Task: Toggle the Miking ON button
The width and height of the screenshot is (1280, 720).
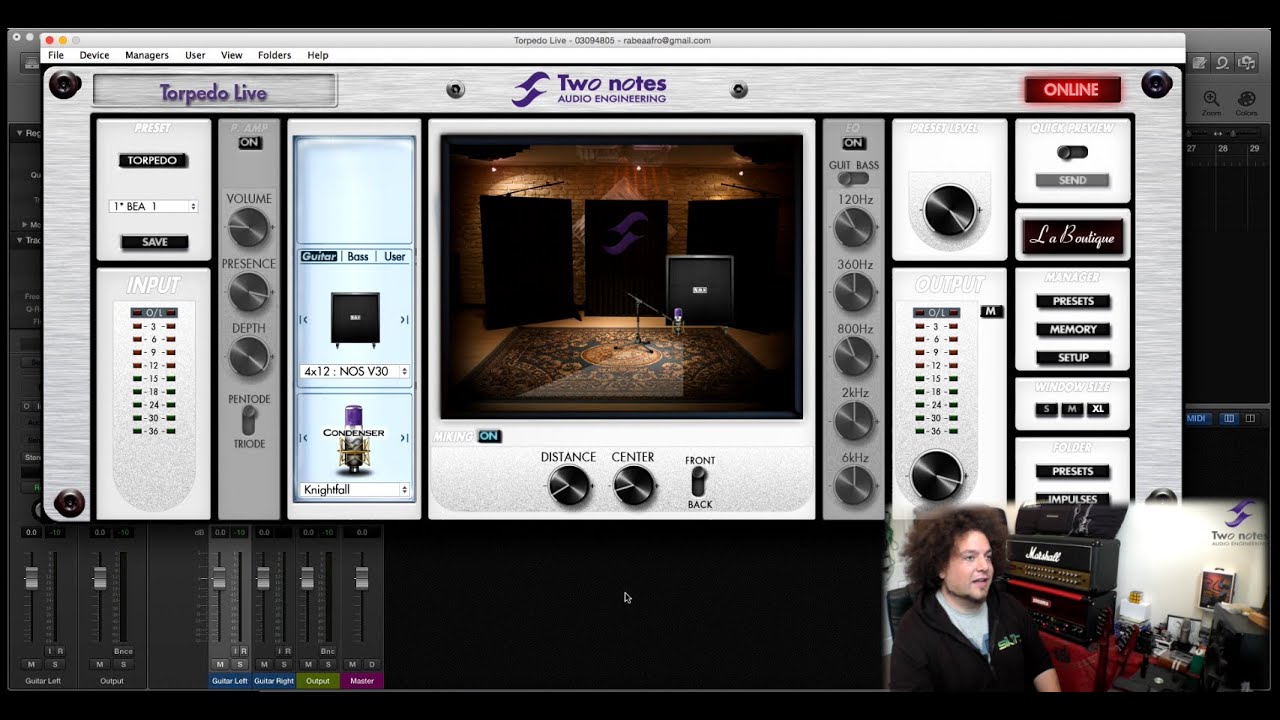Action: tap(489, 436)
